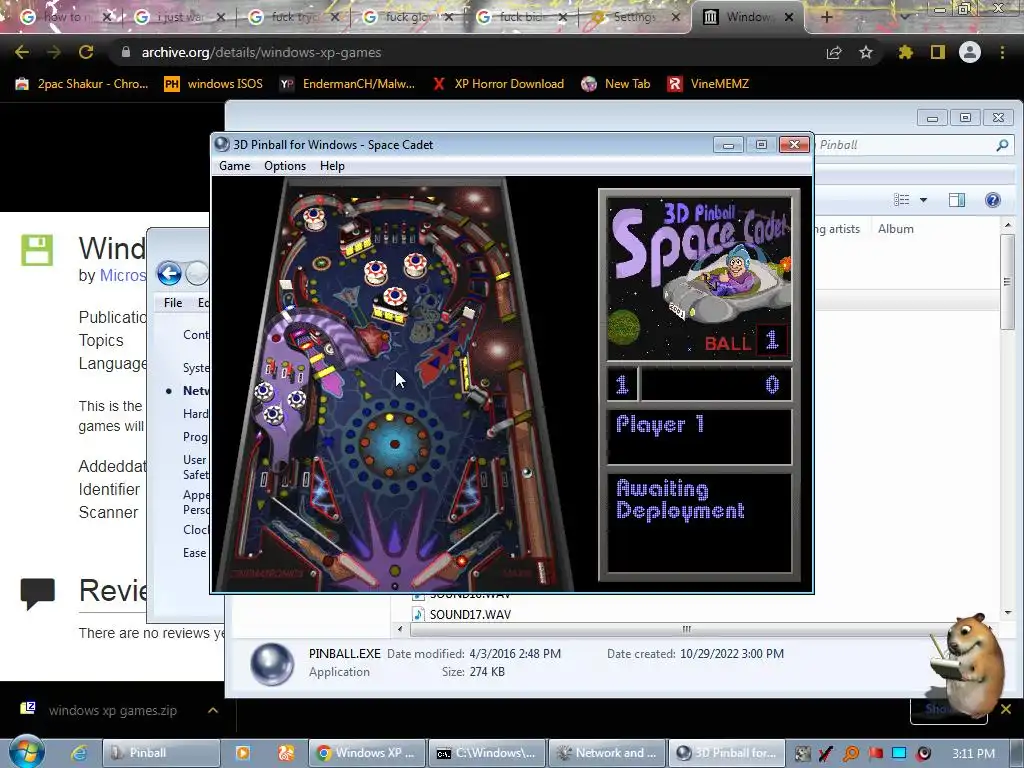Open Explorer help question mark icon

pos(993,200)
